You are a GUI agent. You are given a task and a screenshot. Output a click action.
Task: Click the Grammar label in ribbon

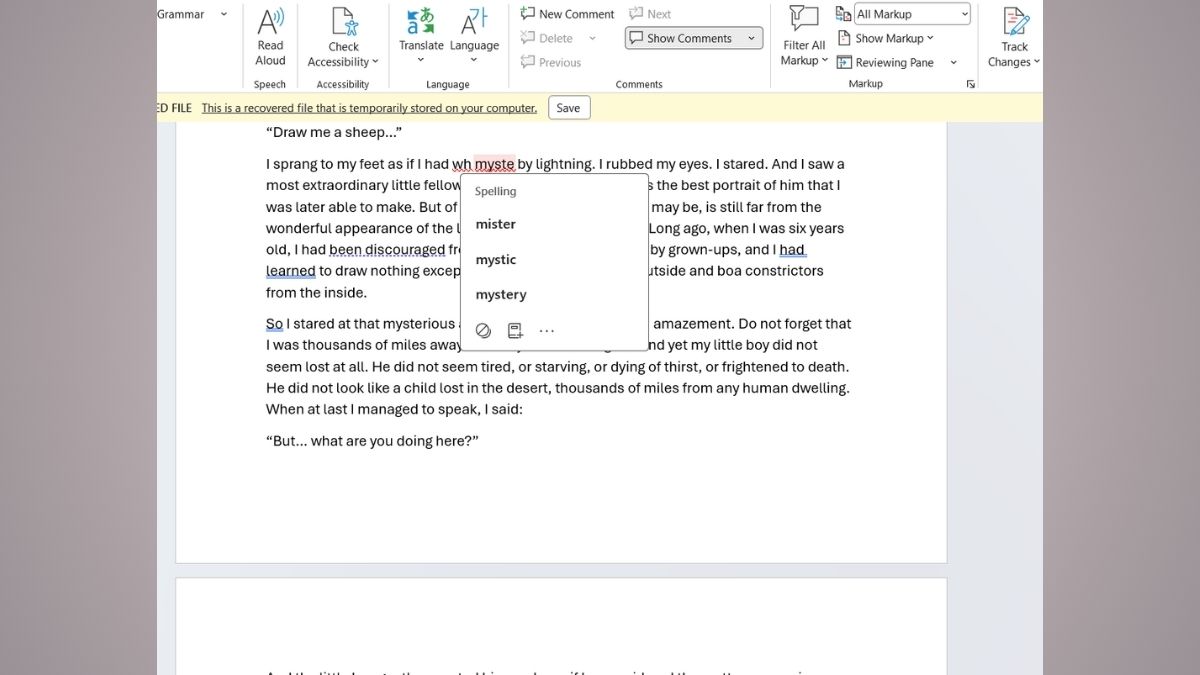[x=181, y=14]
